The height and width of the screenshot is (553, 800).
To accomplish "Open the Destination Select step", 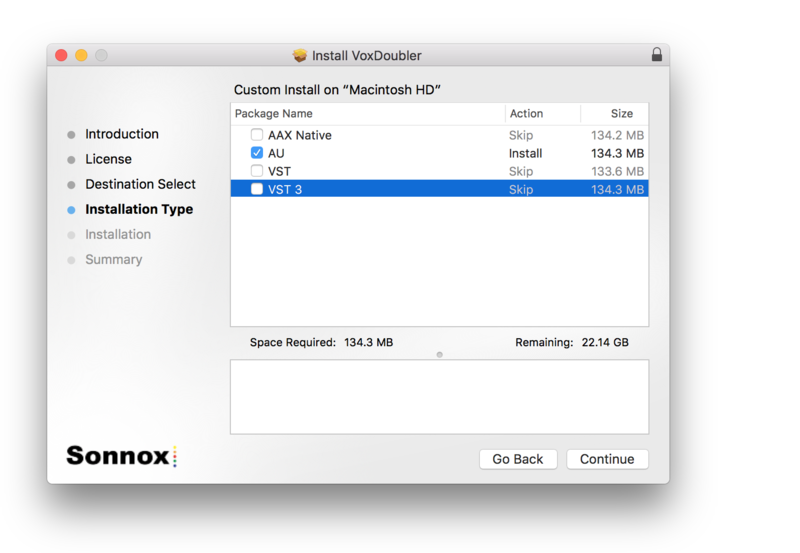I will click(140, 184).
